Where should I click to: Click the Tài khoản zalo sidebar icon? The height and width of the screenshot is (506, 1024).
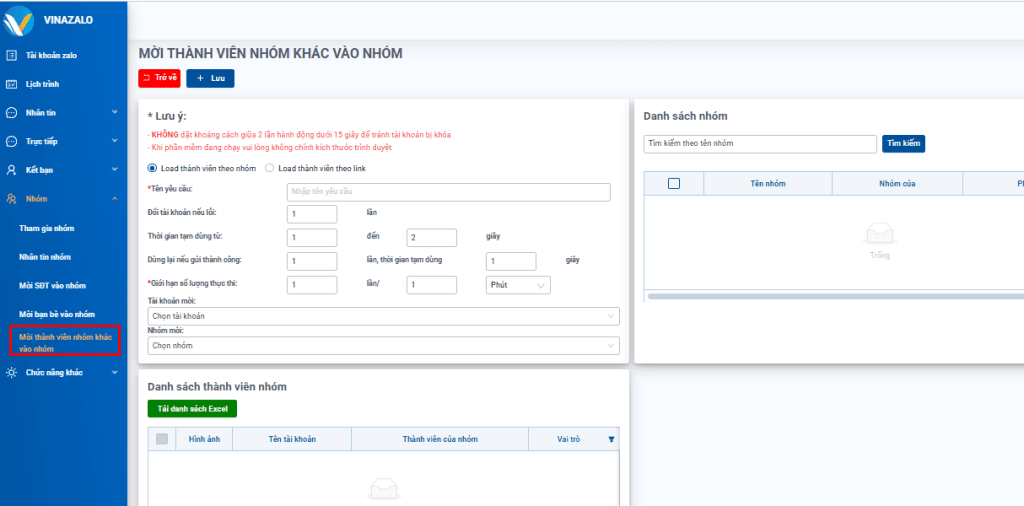pos(11,55)
